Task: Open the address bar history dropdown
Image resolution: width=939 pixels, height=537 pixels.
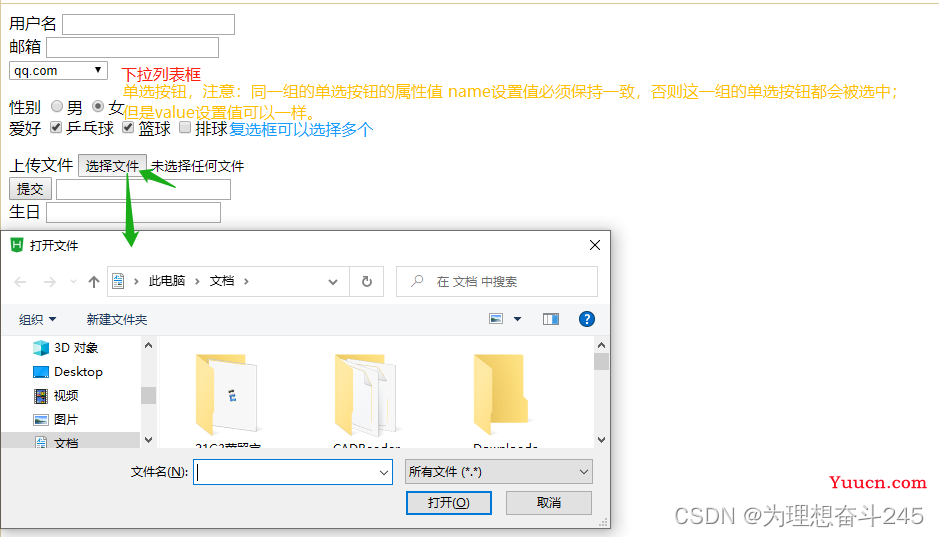Action: [333, 281]
